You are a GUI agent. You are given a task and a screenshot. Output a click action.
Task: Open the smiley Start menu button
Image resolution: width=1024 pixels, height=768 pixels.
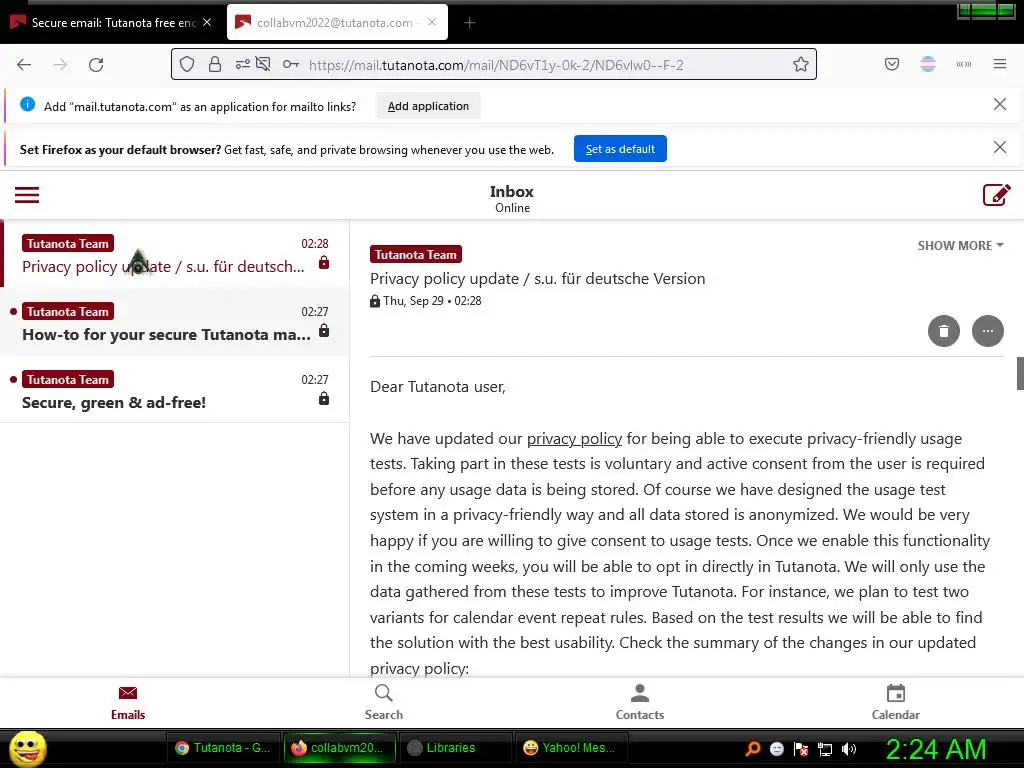tap(27, 748)
